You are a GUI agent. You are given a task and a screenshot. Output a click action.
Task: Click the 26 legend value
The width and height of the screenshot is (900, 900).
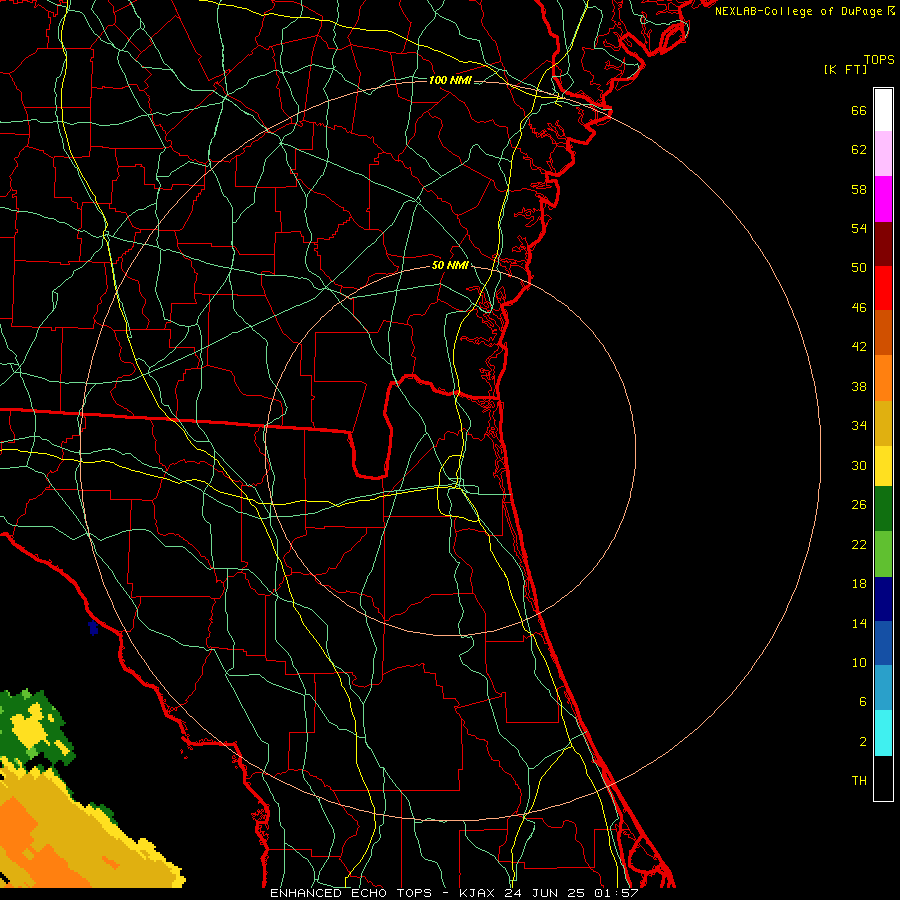coord(859,505)
